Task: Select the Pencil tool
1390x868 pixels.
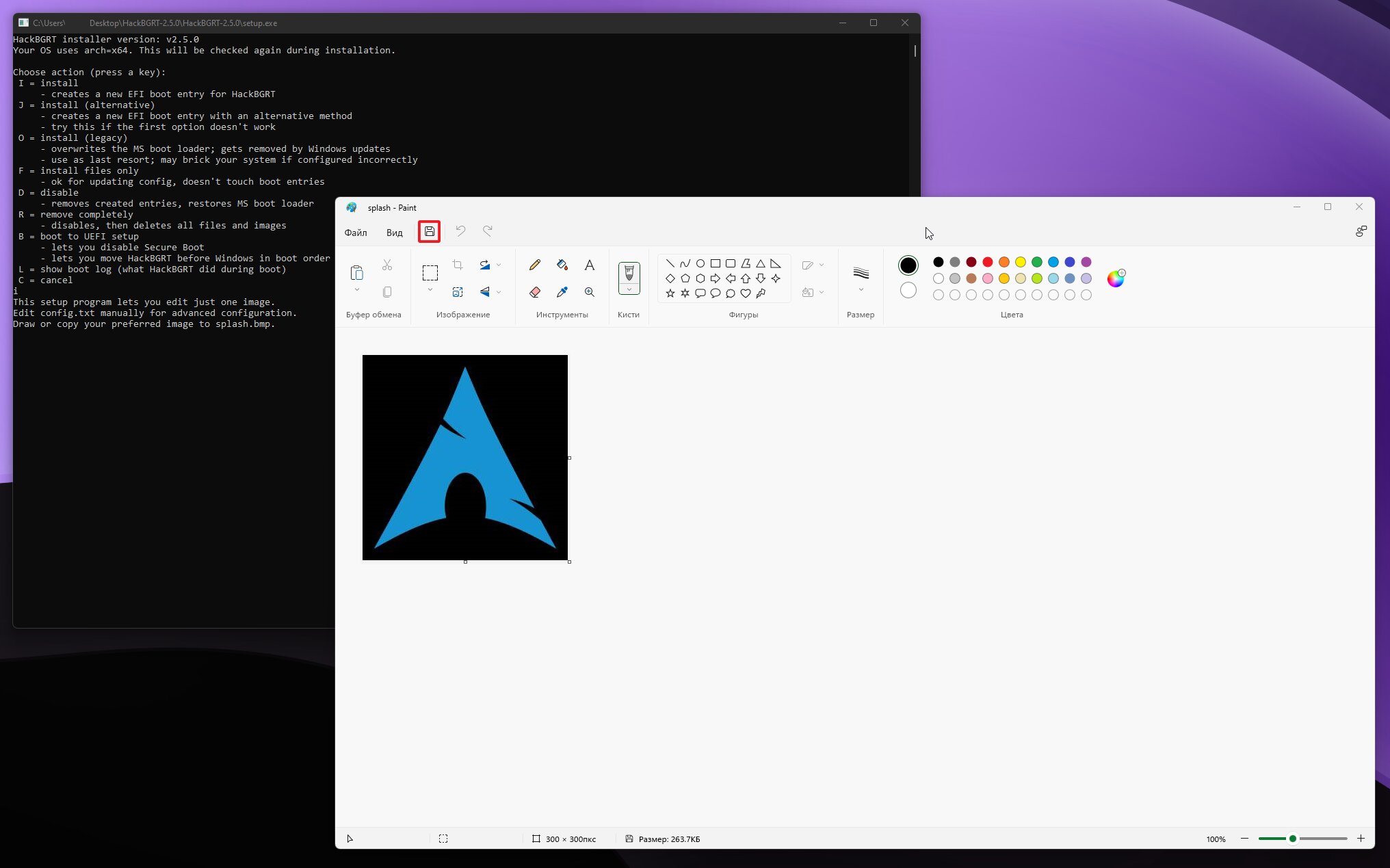Action: [535, 265]
